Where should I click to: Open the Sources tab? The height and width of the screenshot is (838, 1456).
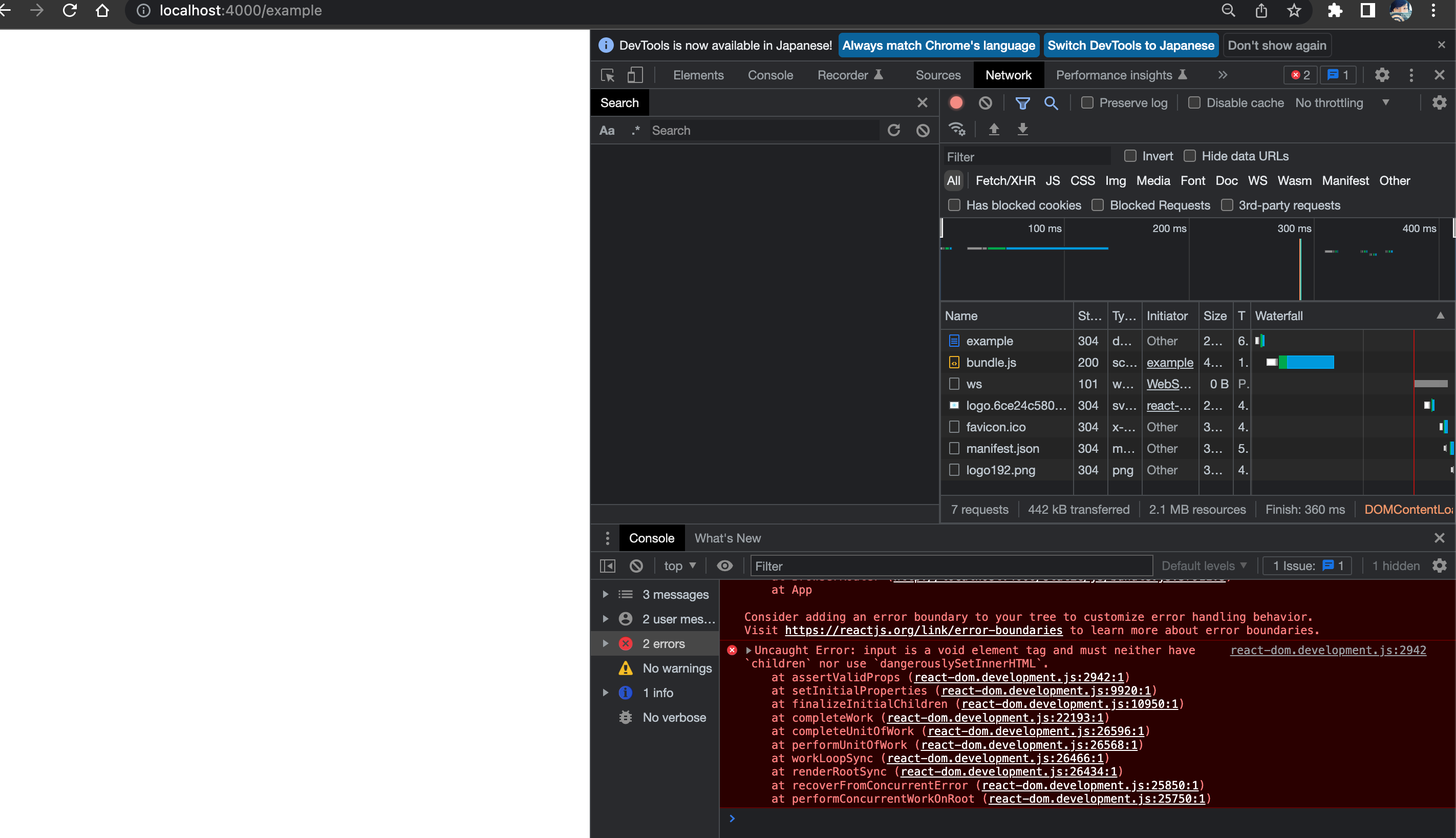pyautogui.click(x=938, y=75)
